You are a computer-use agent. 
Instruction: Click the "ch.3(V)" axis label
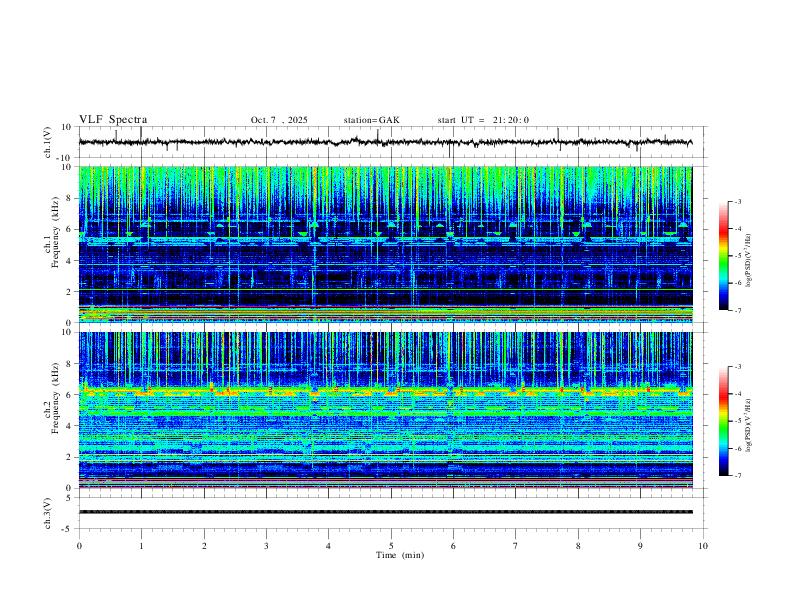click(48, 513)
